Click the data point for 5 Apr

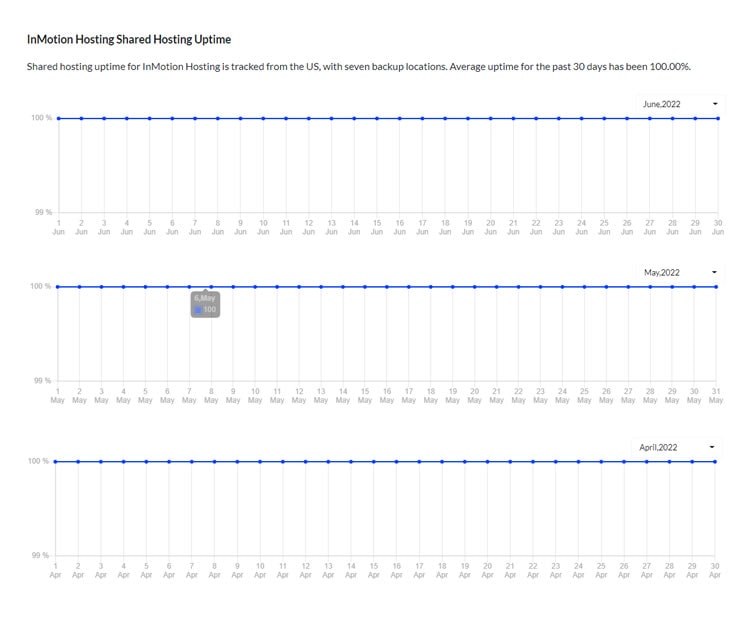[x=146, y=462]
